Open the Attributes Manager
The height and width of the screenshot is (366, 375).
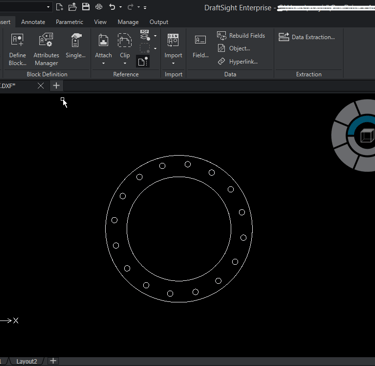click(46, 49)
